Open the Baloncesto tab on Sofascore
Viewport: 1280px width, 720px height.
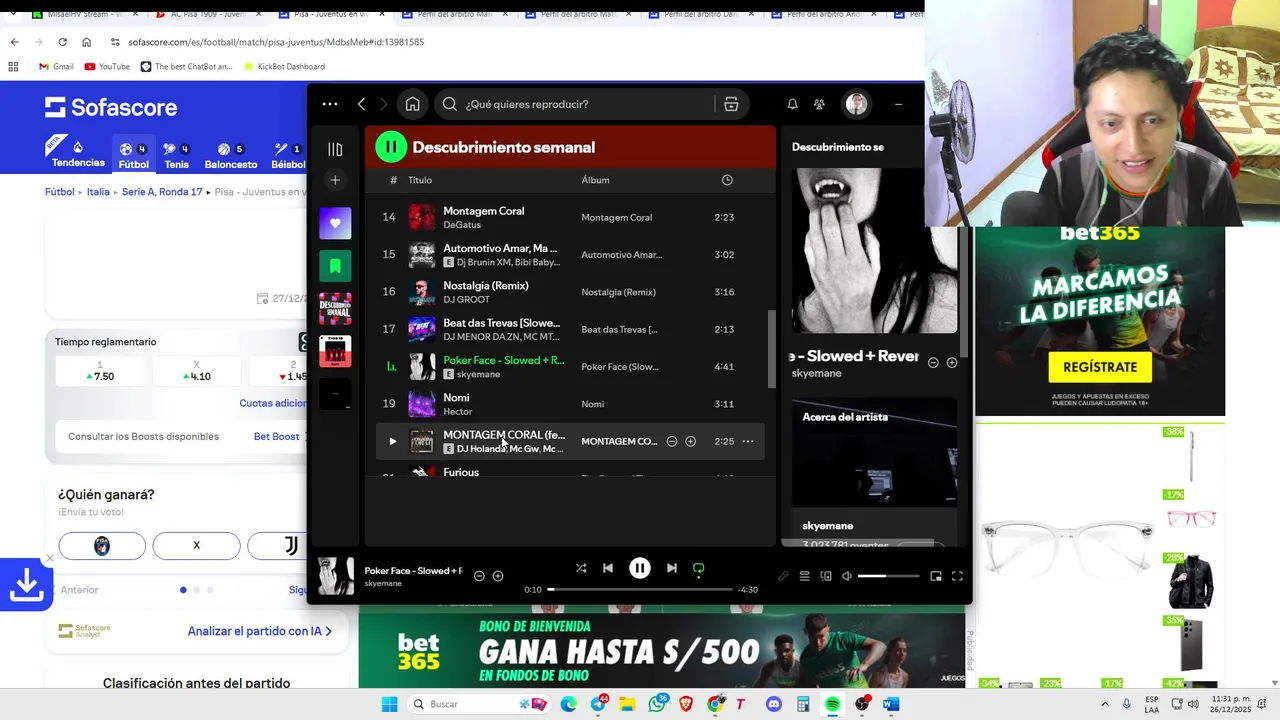[231, 155]
